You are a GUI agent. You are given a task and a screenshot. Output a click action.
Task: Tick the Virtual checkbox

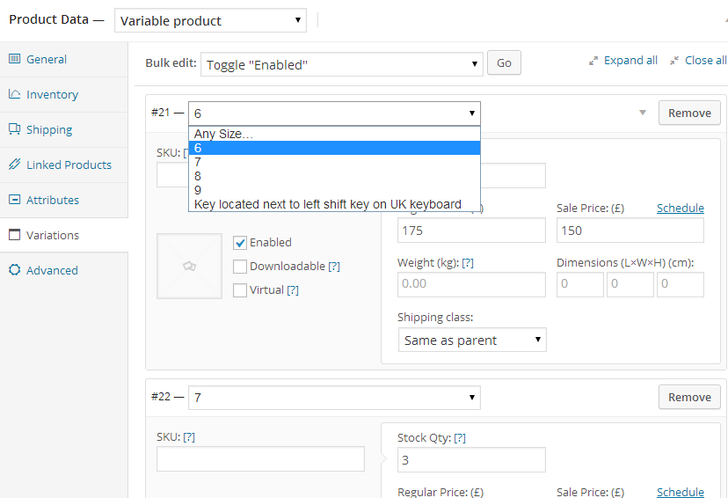pyautogui.click(x=240, y=290)
